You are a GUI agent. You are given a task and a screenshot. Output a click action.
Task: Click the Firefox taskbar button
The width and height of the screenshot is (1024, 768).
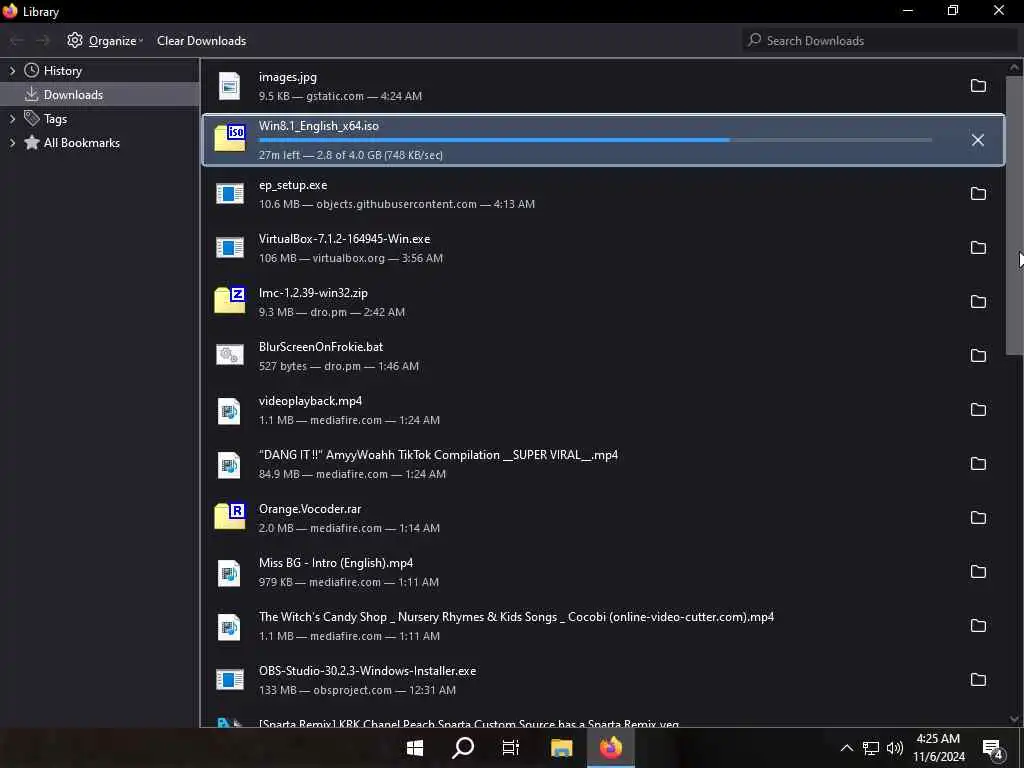(611, 748)
